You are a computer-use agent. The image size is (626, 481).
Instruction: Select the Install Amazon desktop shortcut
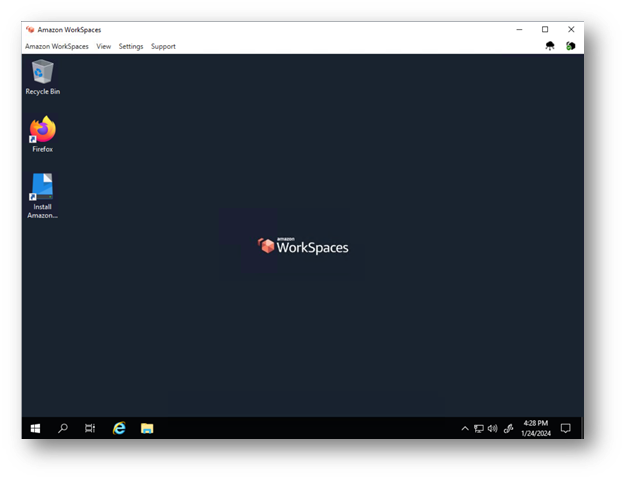(x=42, y=196)
